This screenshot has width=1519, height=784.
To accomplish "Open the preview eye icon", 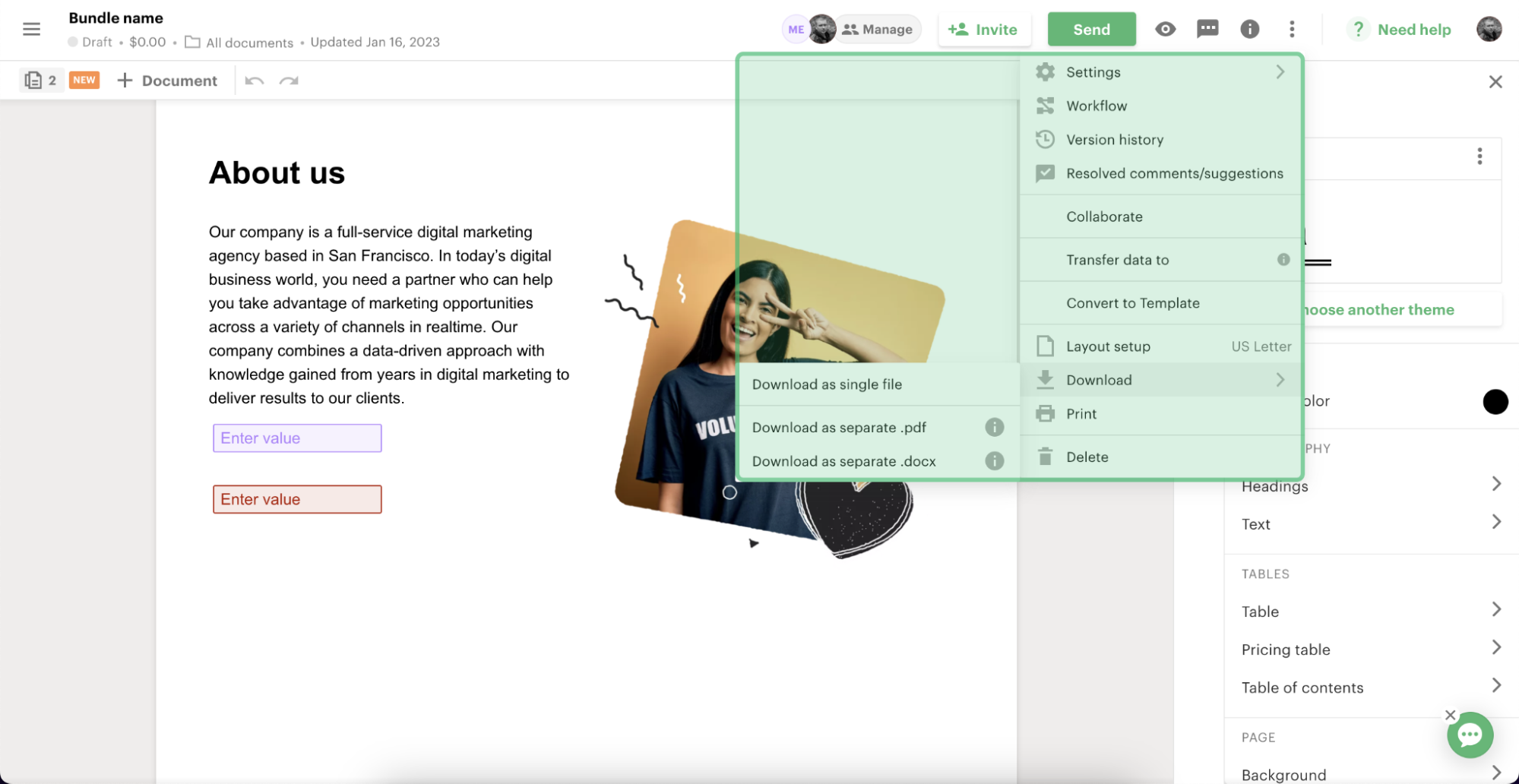I will pos(1165,30).
